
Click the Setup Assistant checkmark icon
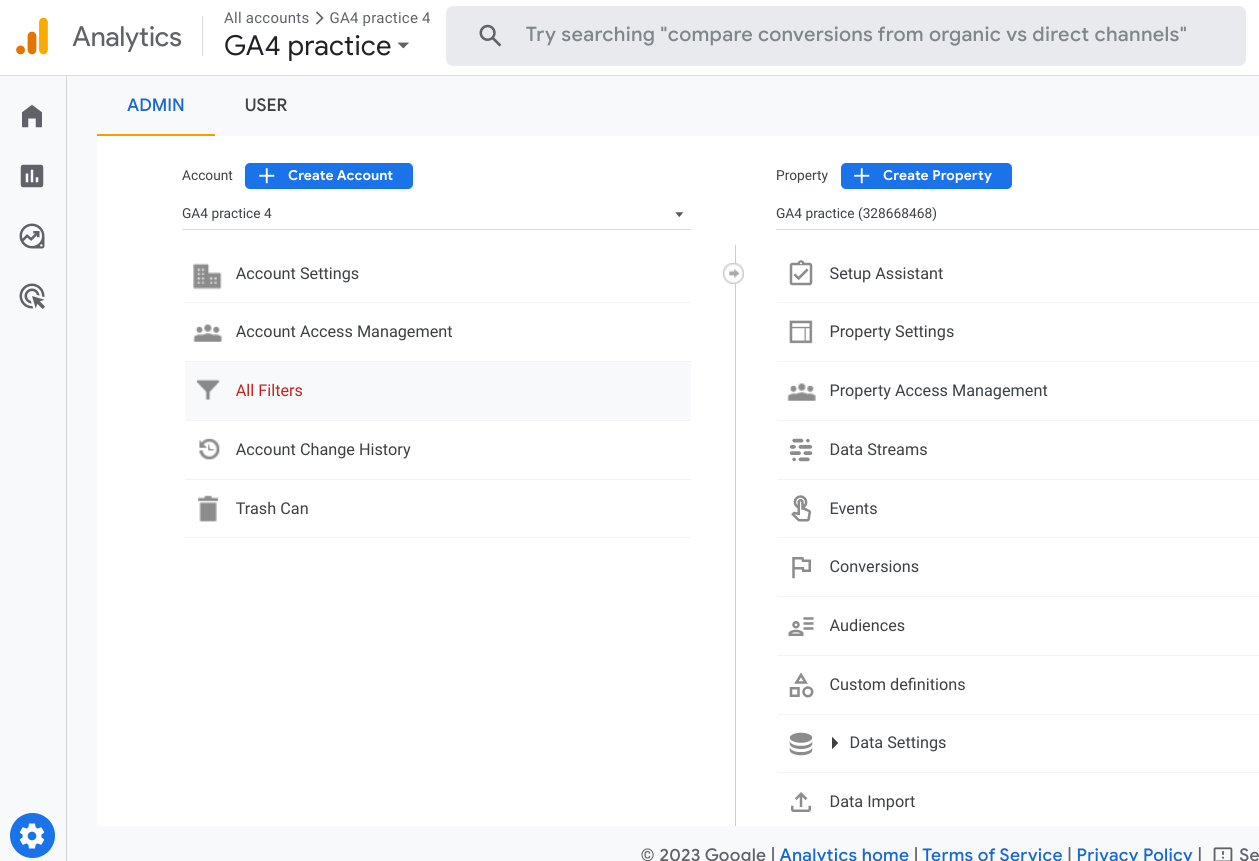click(x=801, y=274)
